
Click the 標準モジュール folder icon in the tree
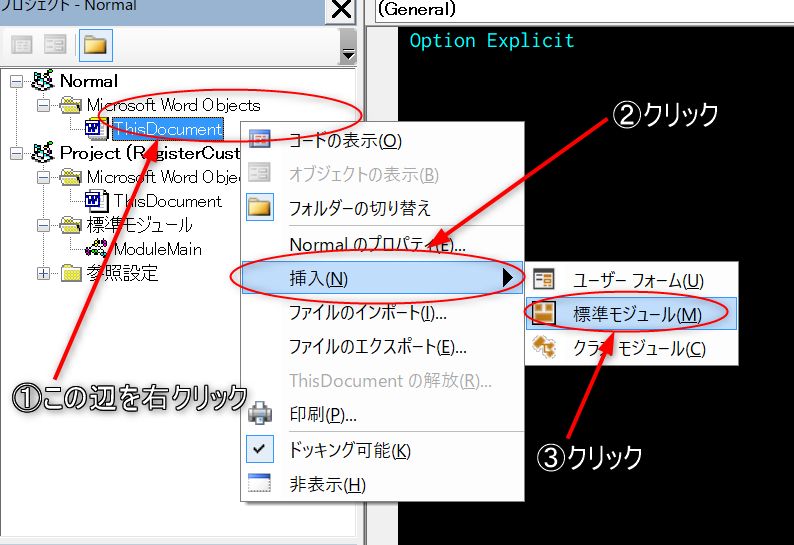(x=70, y=225)
